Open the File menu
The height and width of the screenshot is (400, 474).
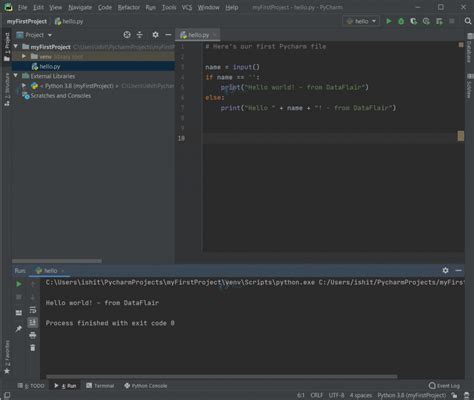22,7
